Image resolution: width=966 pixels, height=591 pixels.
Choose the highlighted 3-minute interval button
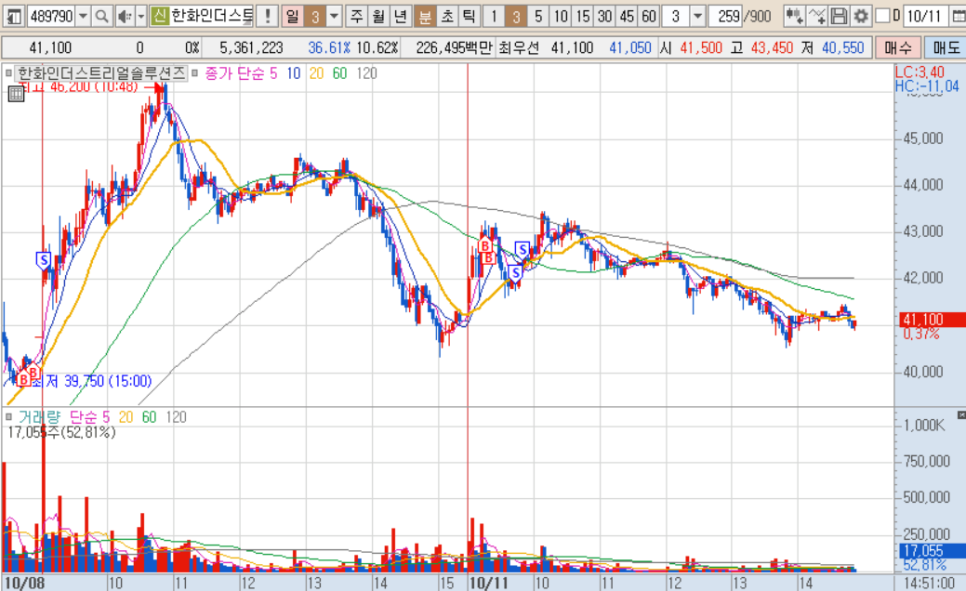pyautogui.click(x=516, y=16)
